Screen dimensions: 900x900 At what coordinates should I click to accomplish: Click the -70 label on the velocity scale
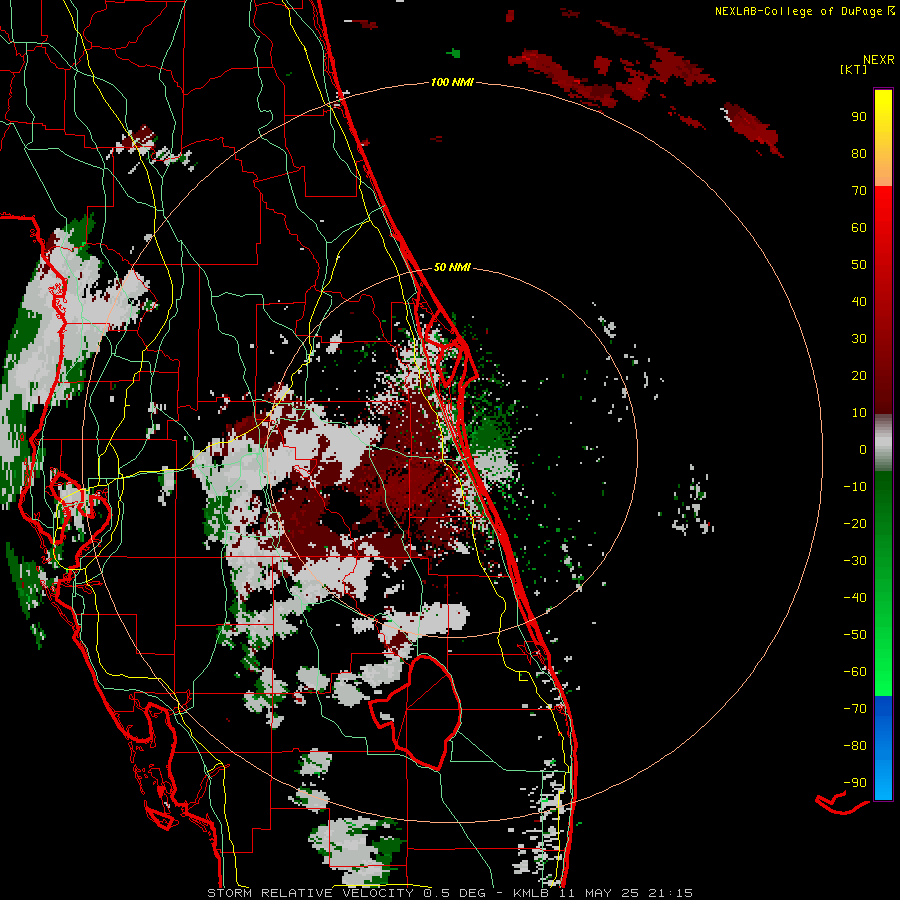pos(855,708)
